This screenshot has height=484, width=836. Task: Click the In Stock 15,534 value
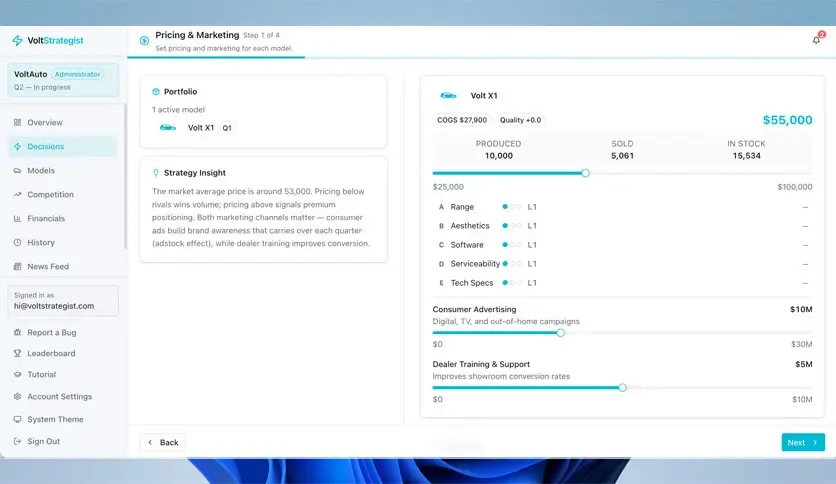pos(746,156)
